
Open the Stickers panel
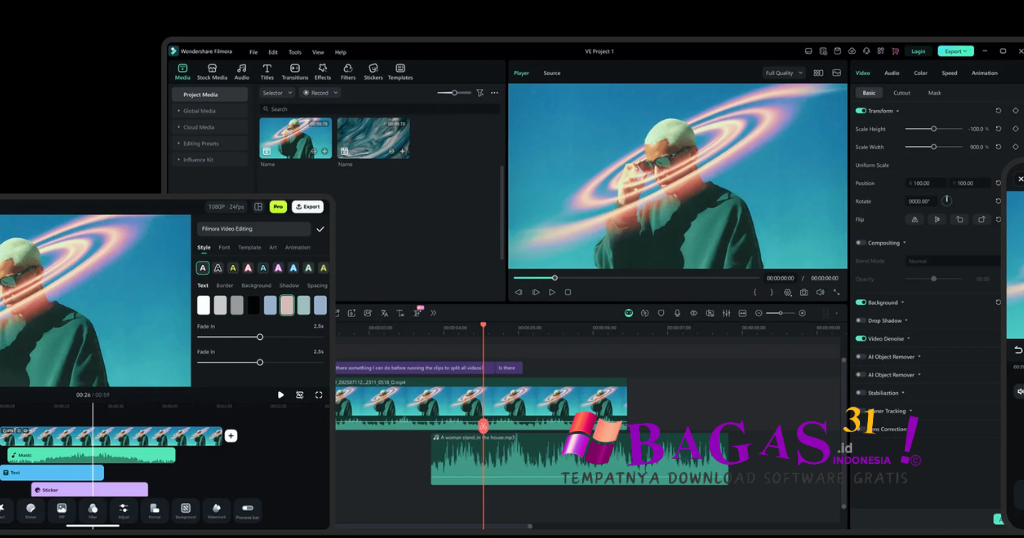point(373,72)
